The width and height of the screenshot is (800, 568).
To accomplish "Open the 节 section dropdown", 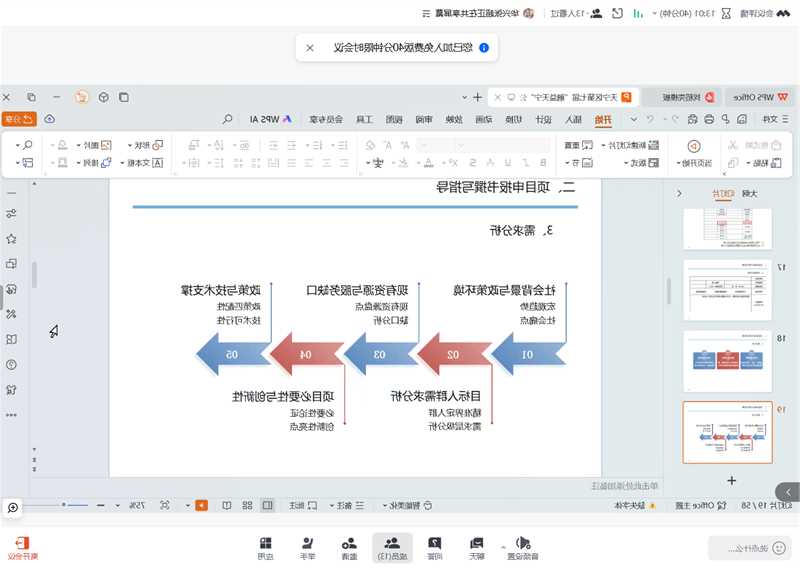I will (579, 163).
